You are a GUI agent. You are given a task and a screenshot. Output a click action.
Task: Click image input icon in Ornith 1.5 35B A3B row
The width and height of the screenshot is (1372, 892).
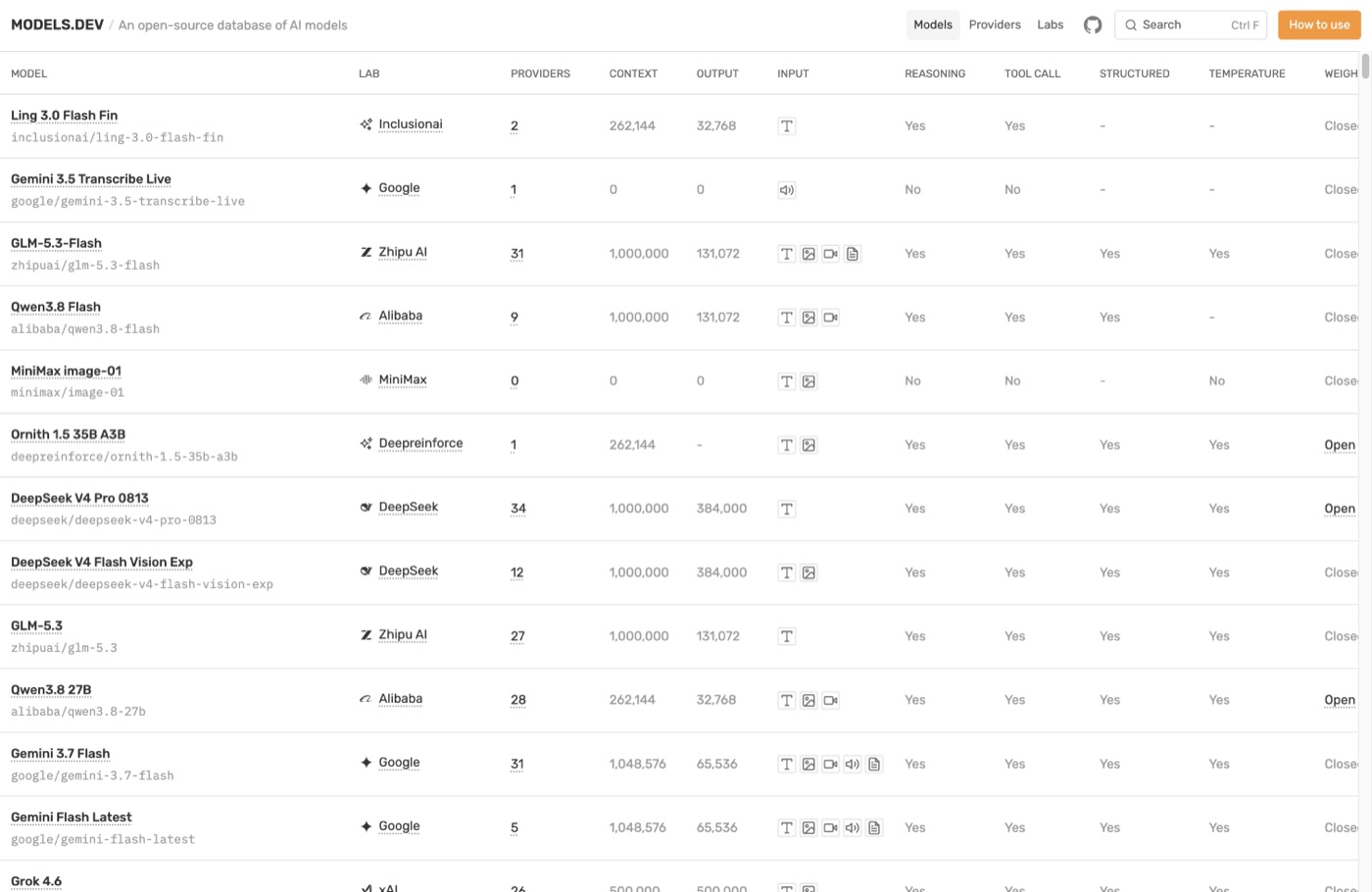(x=808, y=445)
